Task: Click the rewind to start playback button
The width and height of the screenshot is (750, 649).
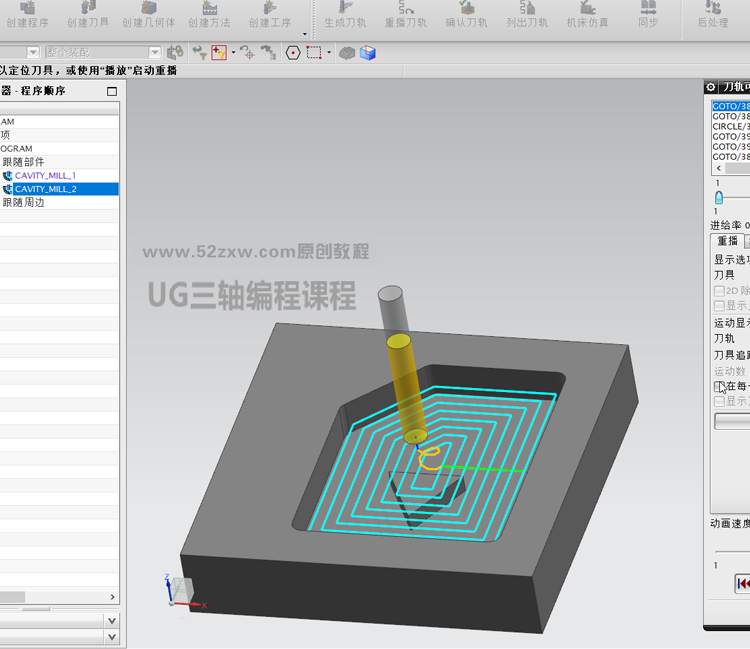Action: click(x=742, y=584)
